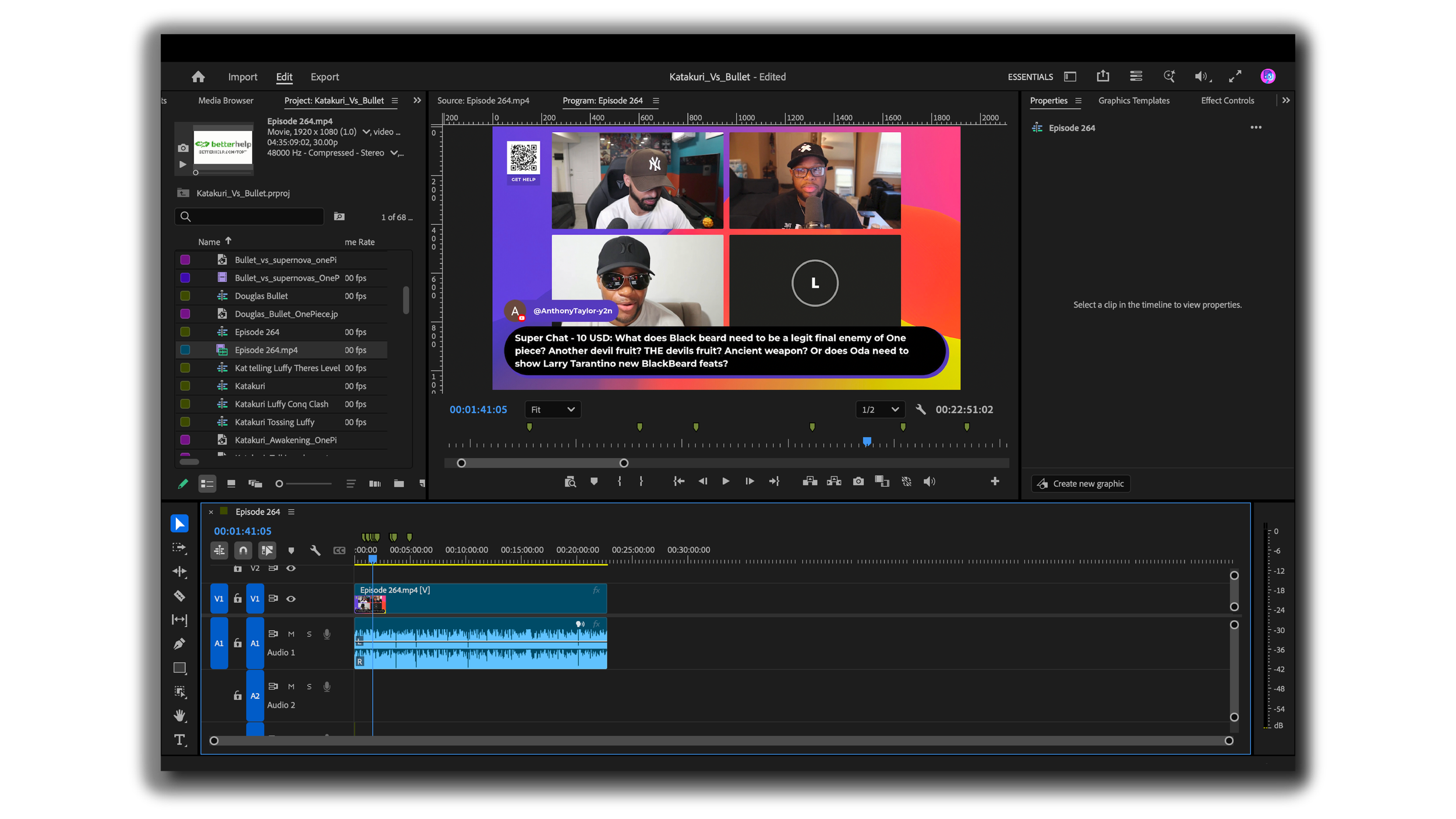Toggle V1 track lock
1456x819 pixels.
point(238,598)
